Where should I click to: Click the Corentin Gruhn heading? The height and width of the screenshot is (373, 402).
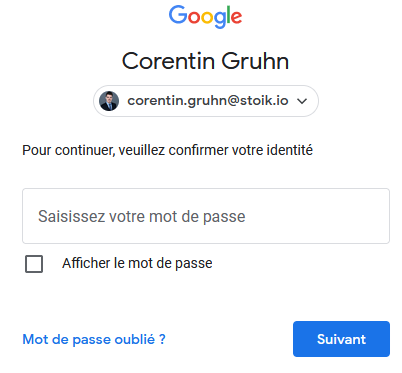point(205,61)
